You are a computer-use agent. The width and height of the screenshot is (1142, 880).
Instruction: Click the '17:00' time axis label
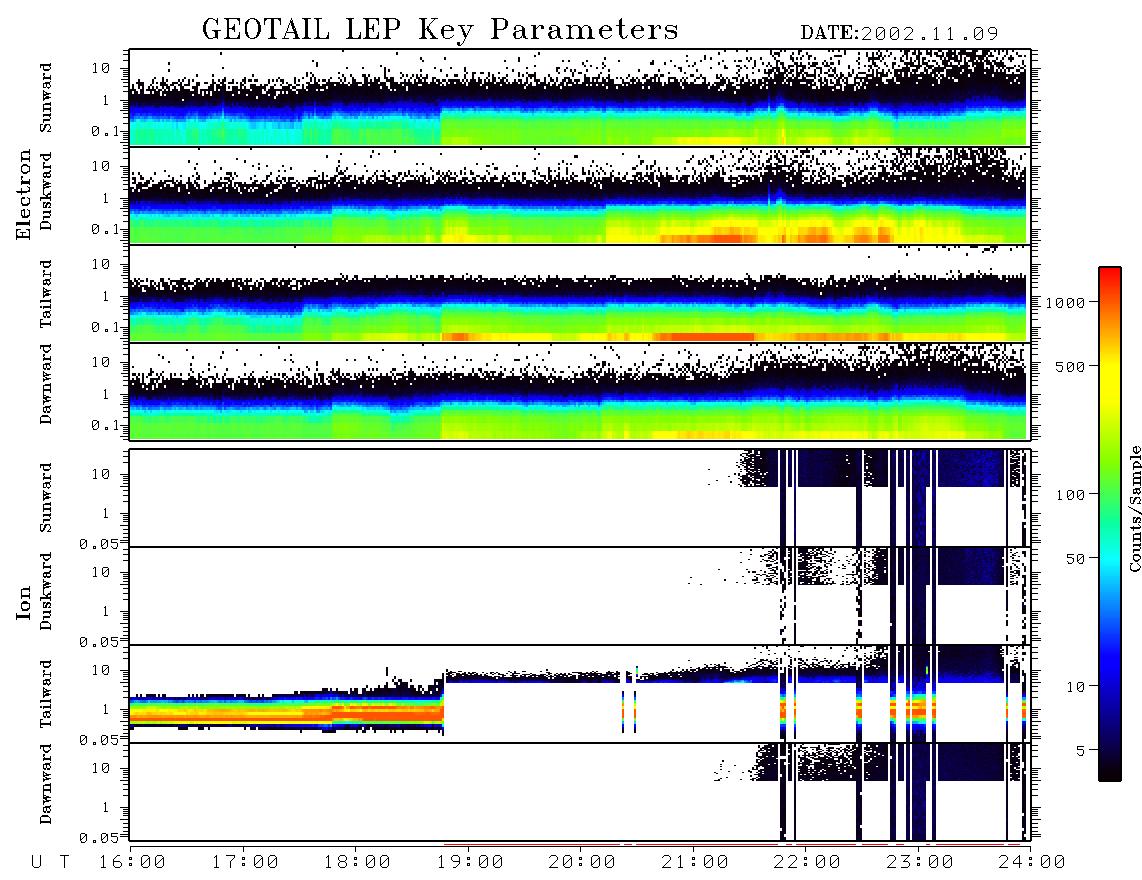click(x=245, y=862)
